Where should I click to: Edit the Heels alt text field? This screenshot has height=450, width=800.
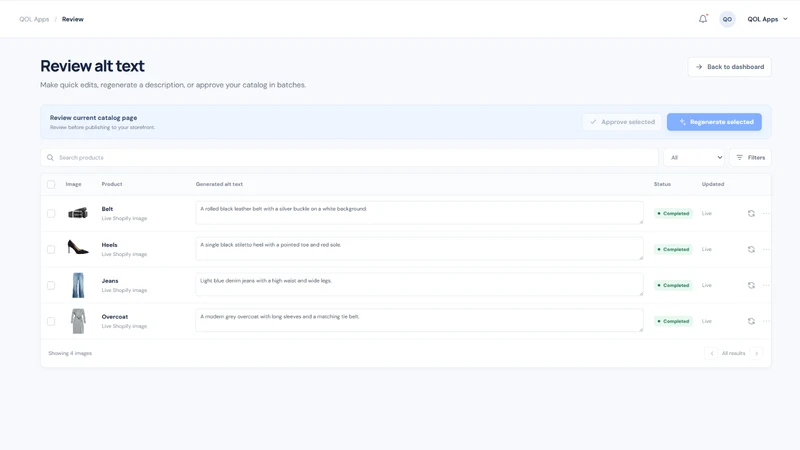pos(419,248)
